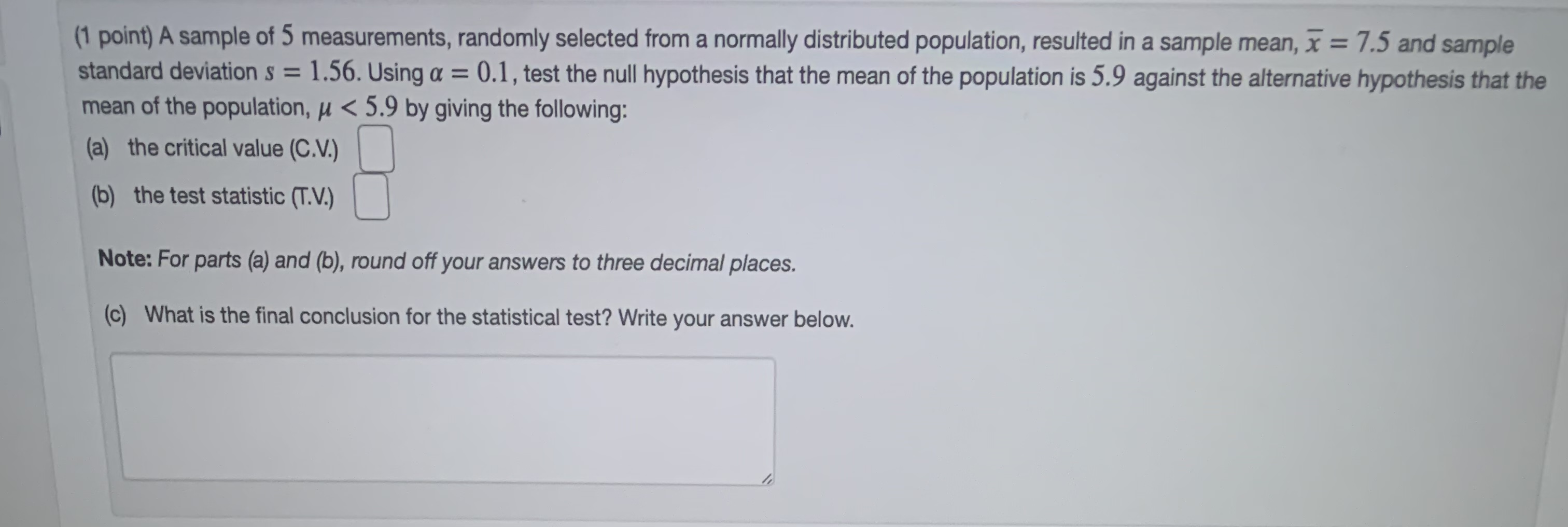Click the empty area below the T.V. box
Screen dimensions: 1568x527
pos(371,238)
